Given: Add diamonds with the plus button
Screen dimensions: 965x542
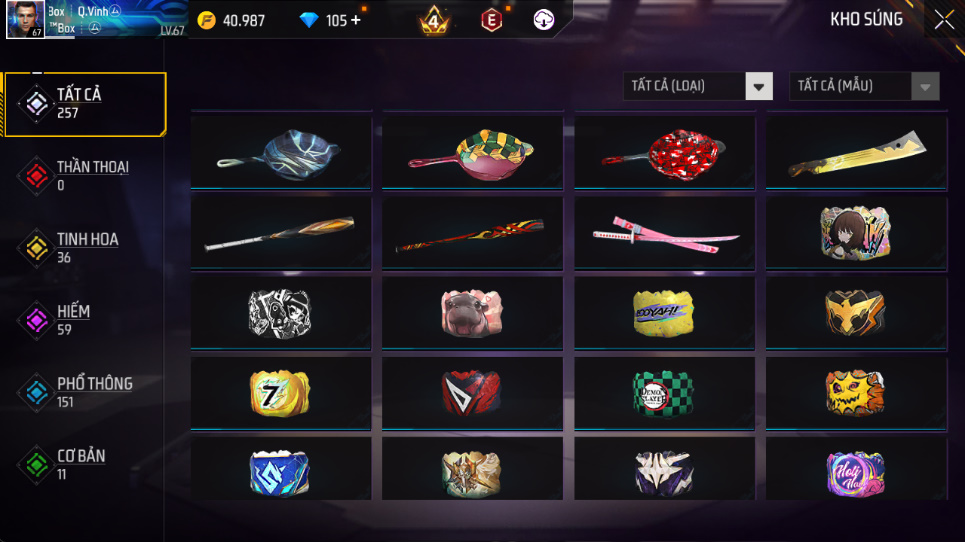Looking at the screenshot, I should point(356,20).
